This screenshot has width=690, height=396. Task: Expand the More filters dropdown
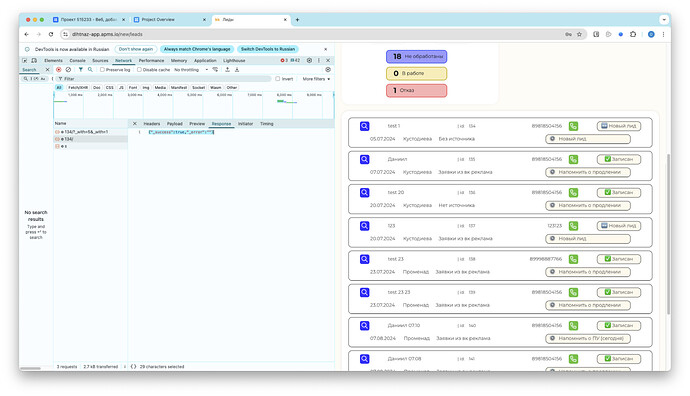click(316, 79)
